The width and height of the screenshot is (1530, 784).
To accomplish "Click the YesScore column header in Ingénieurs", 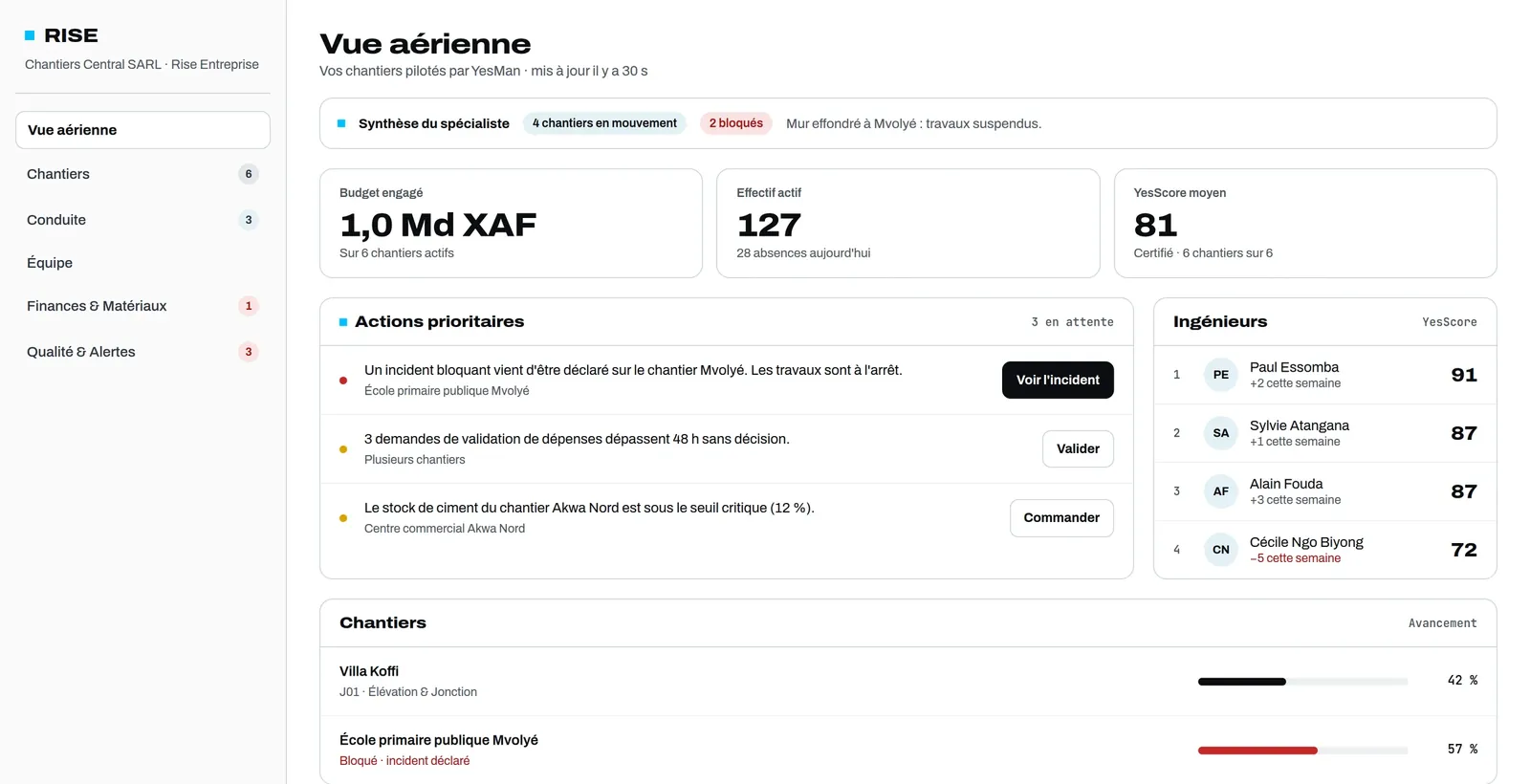I will coord(1449,322).
